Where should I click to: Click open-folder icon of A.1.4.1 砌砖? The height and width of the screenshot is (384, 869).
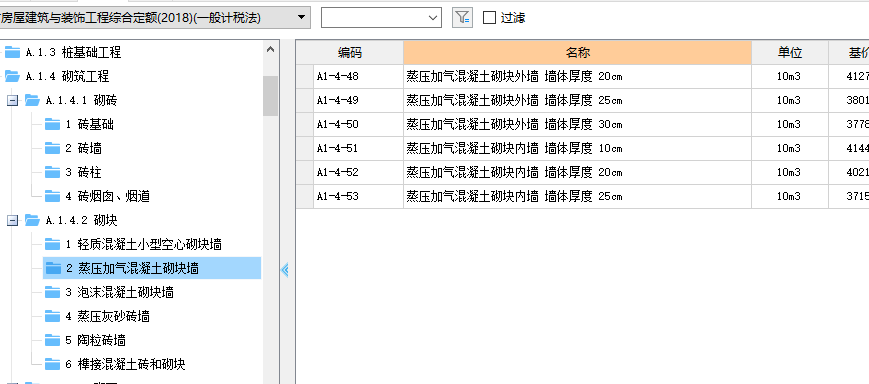tap(32, 100)
